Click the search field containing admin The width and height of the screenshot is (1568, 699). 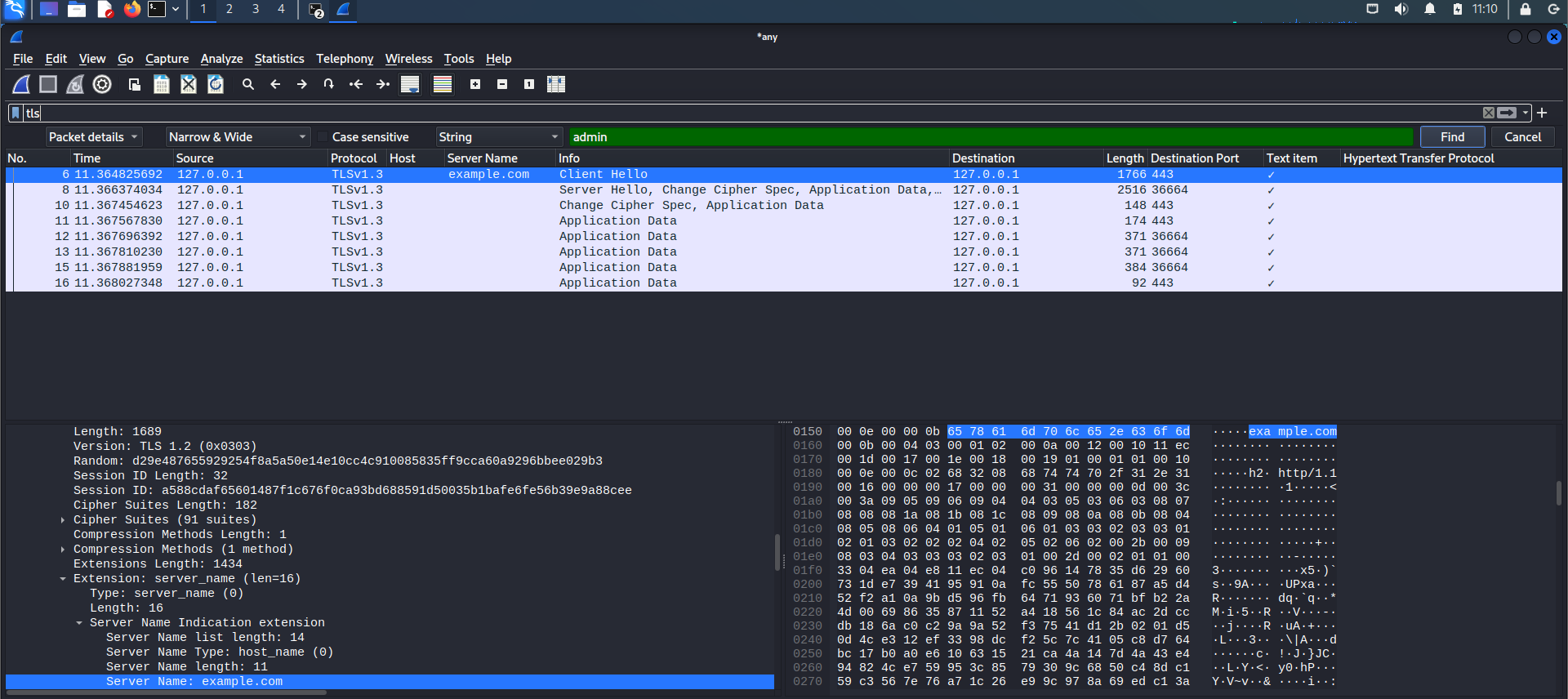pyautogui.click(x=991, y=137)
